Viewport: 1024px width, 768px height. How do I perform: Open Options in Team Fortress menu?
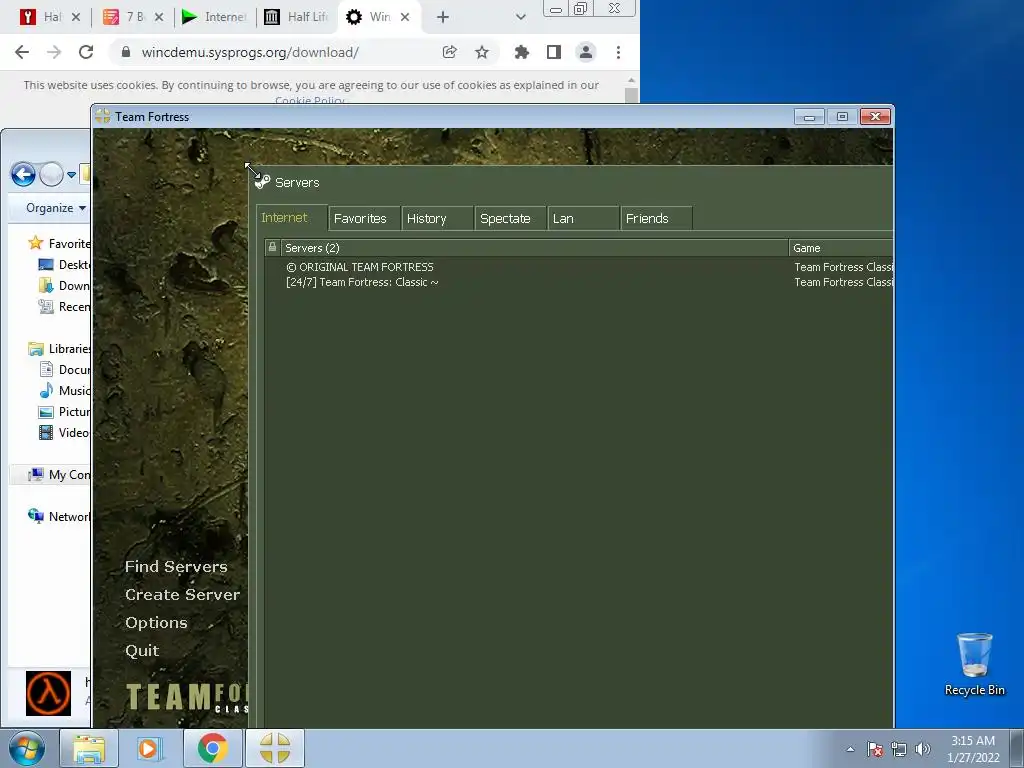pyautogui.click(x=156, y=623)
